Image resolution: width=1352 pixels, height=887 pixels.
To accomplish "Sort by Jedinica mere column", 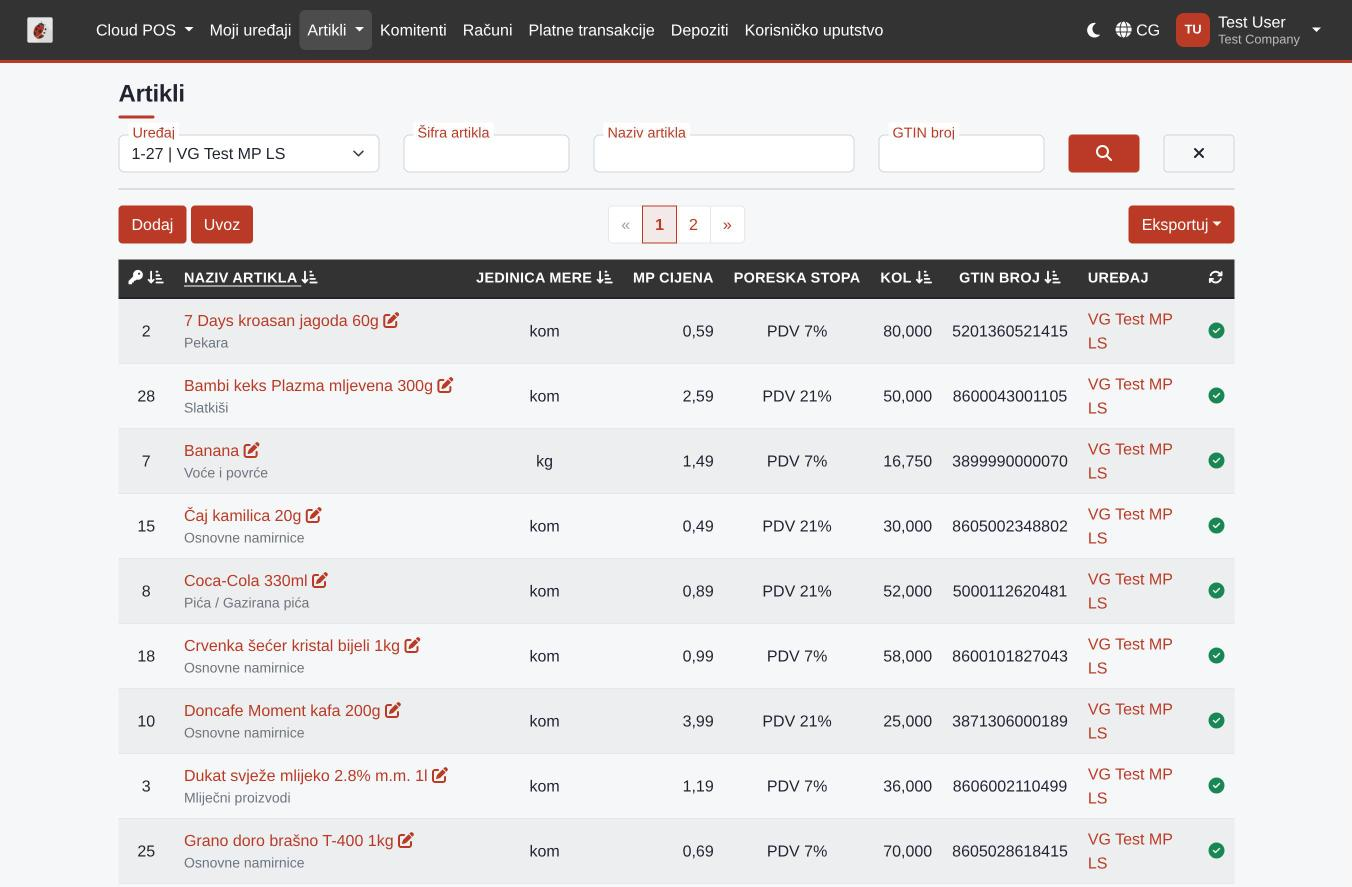I will click(x=544, y=278).
